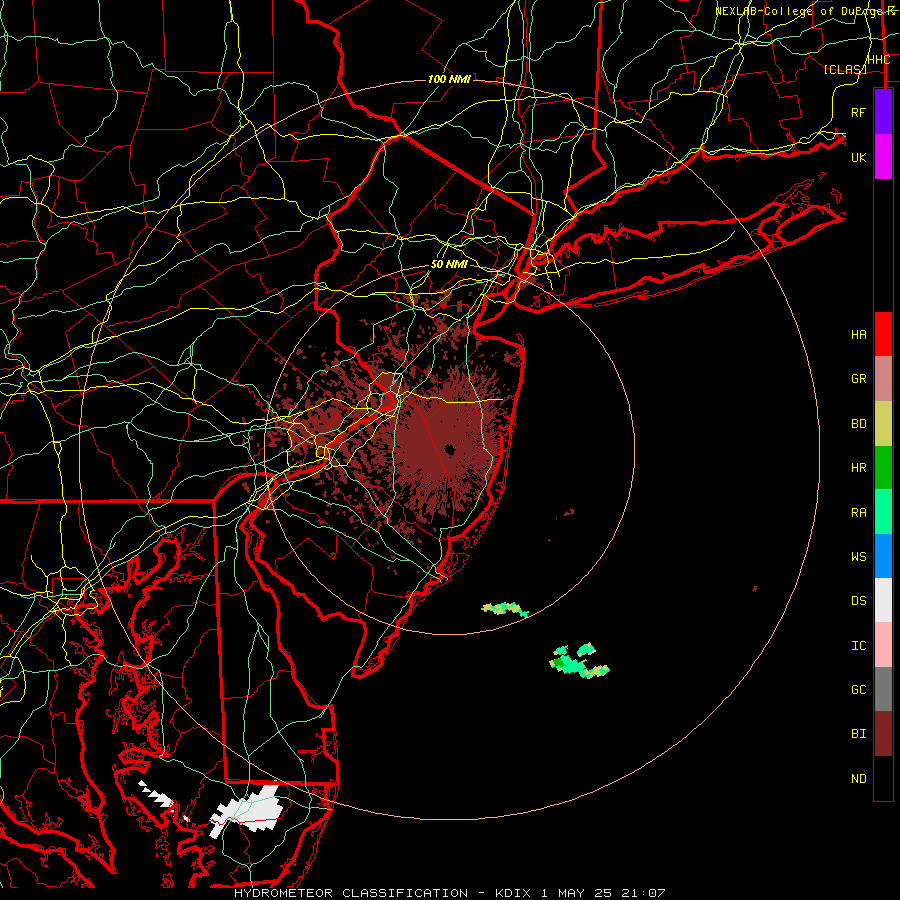The width and height of the screenshot is (900, 900).
Task: Click the small white striped echo over Chesapeake Bay
Action: 157,796
